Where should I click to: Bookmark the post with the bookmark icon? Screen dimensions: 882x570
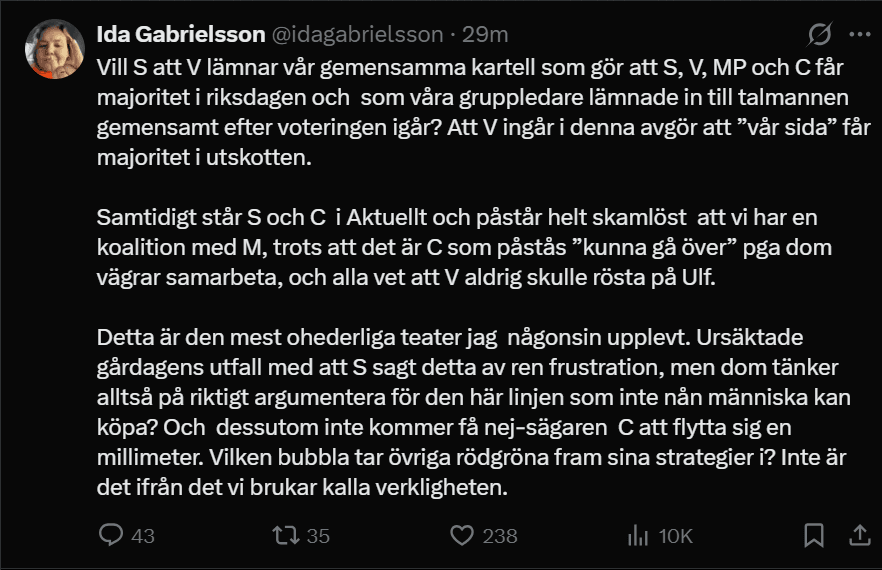tap(813, 535)
